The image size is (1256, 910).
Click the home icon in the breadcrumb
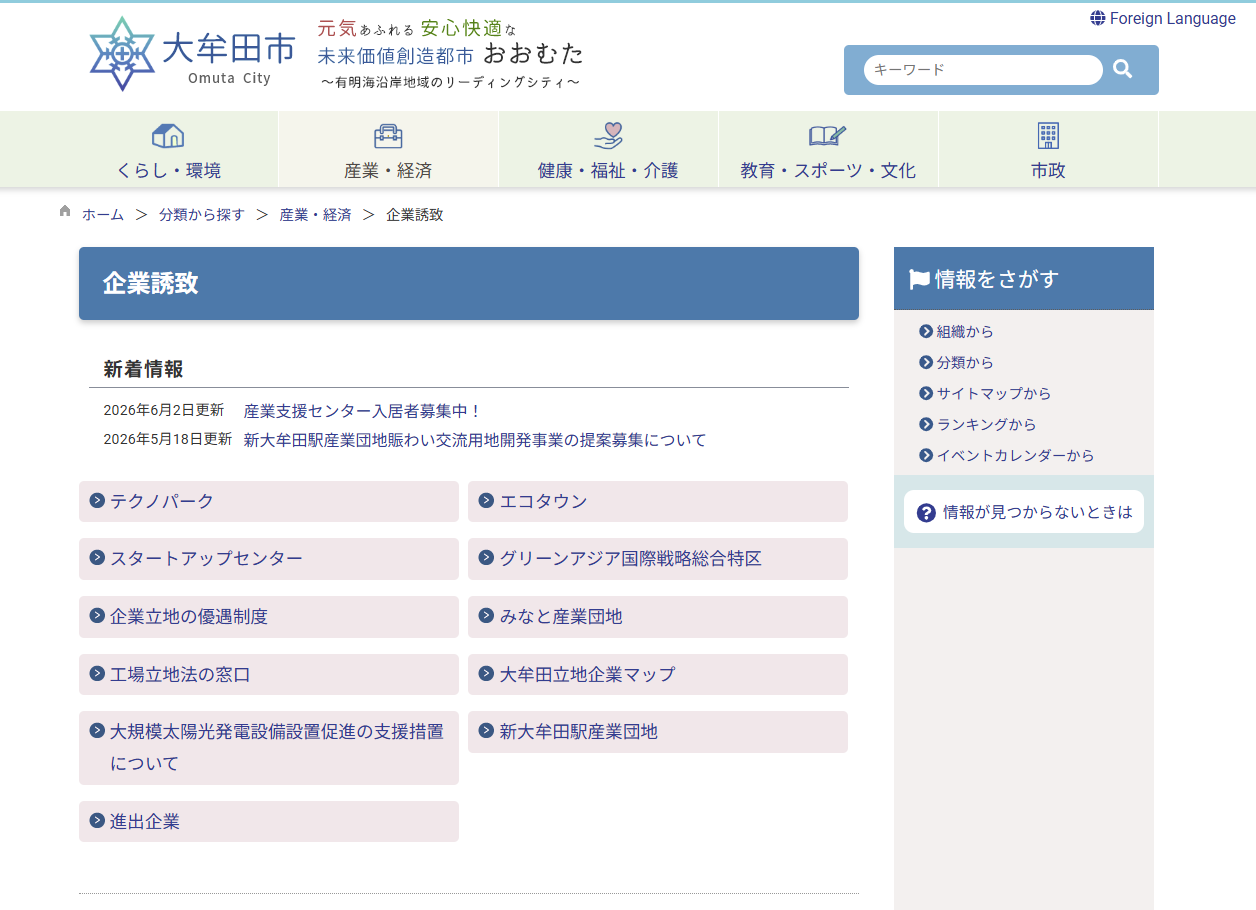coord(65,211)
